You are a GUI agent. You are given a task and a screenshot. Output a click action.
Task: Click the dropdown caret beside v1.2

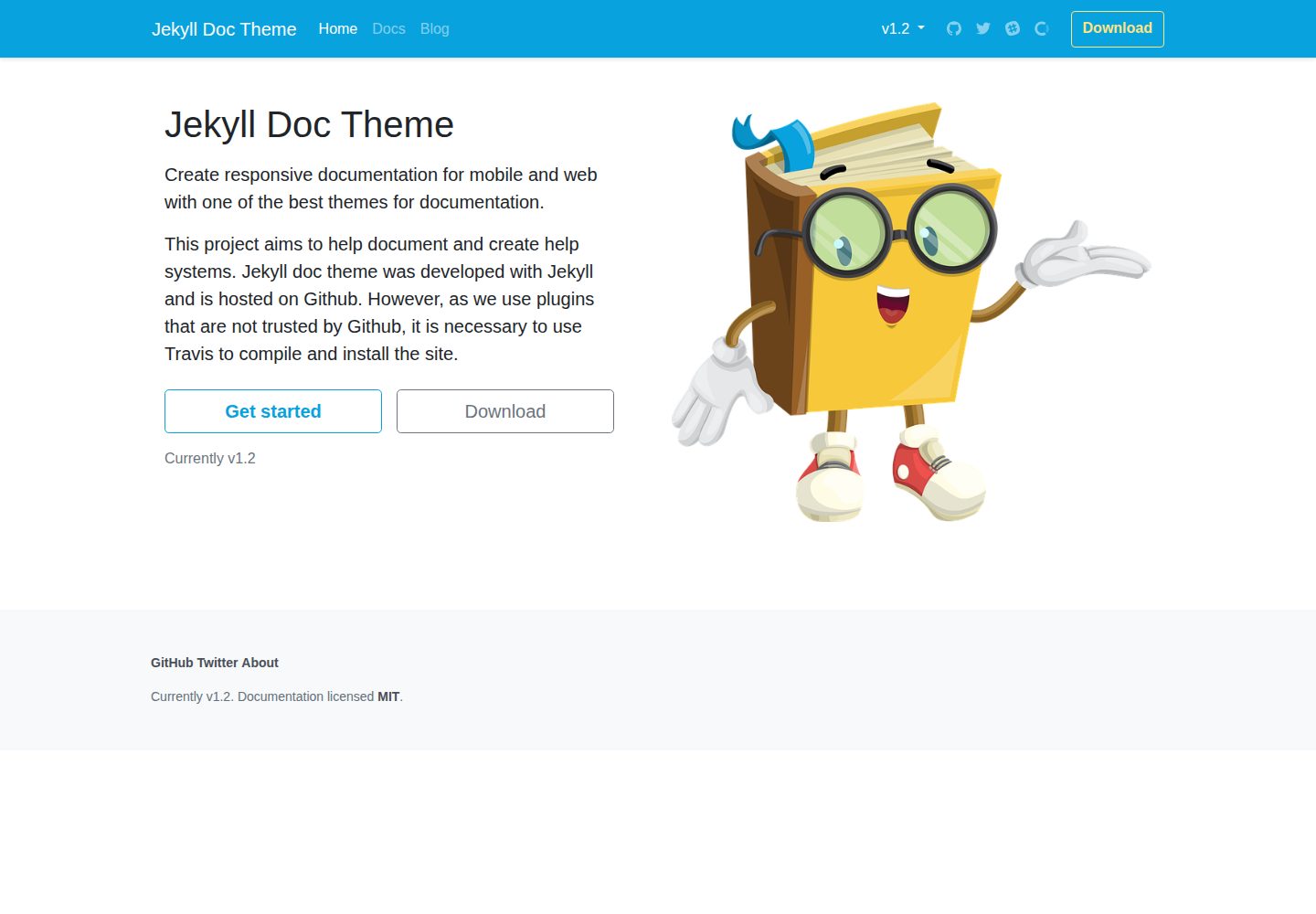[x=921, y=28]
